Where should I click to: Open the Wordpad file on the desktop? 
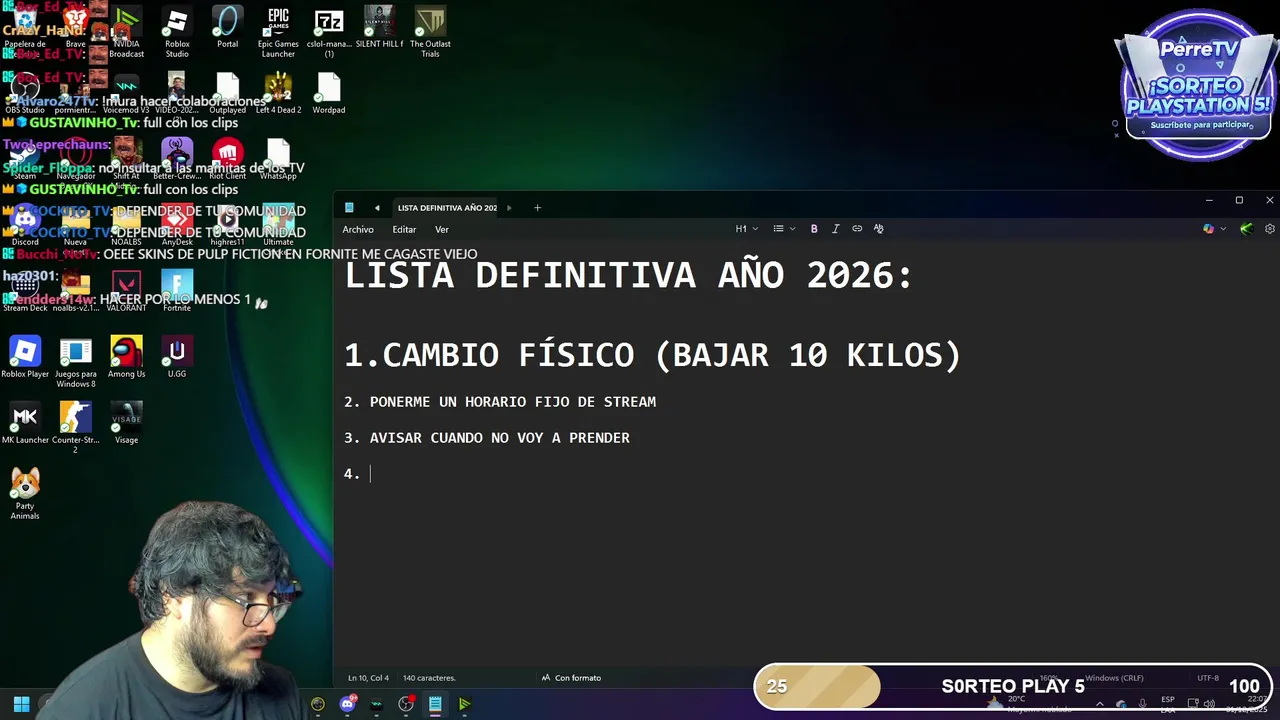coord(329,93)
